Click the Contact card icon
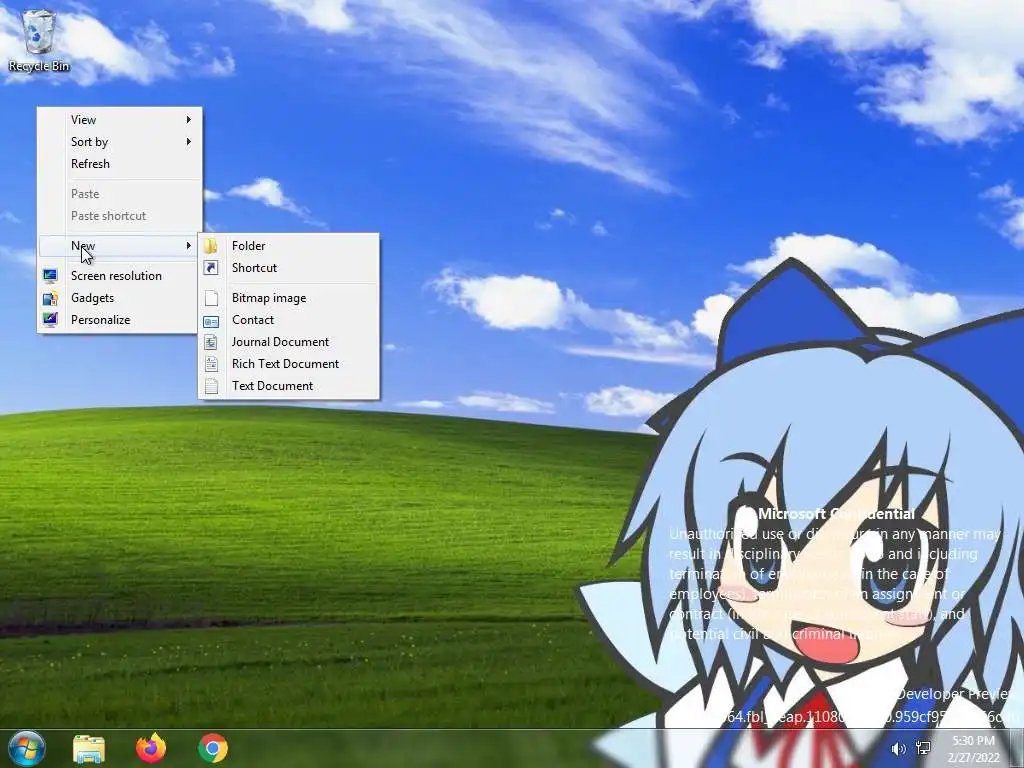 click(x=211, y=320)
